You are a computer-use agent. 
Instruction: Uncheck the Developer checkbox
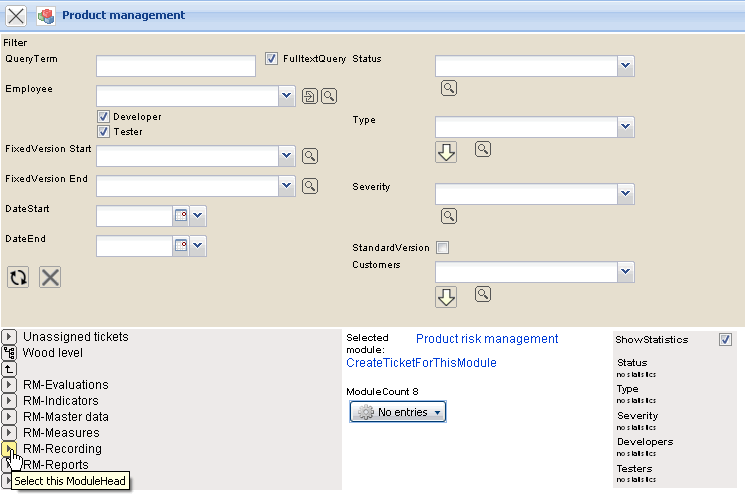tap(103, 117)
